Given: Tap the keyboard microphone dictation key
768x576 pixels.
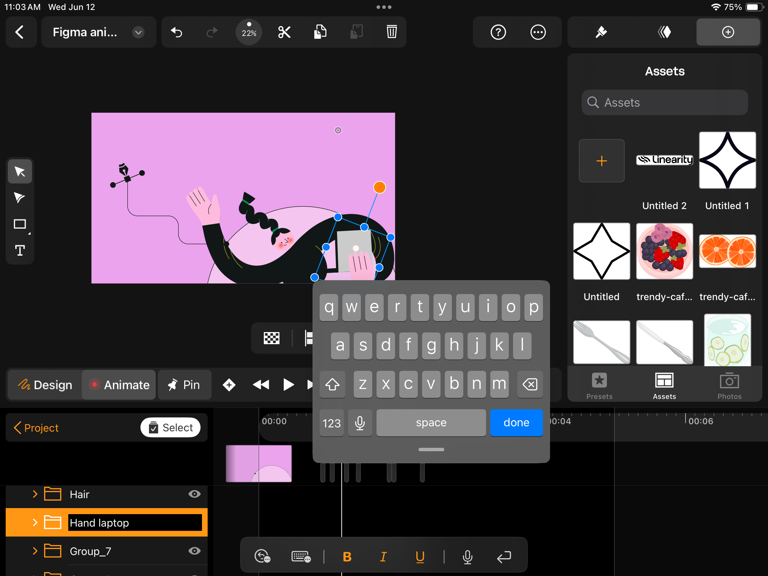Looking at the screenshot, I should (360, 422).
